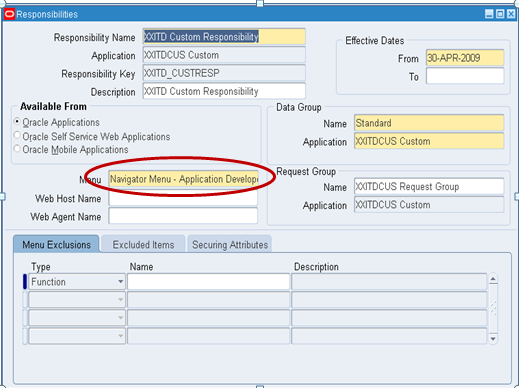Click the Data Group Name field Standard
This screenshot has width=519, height=388.
tap(429, 123)
